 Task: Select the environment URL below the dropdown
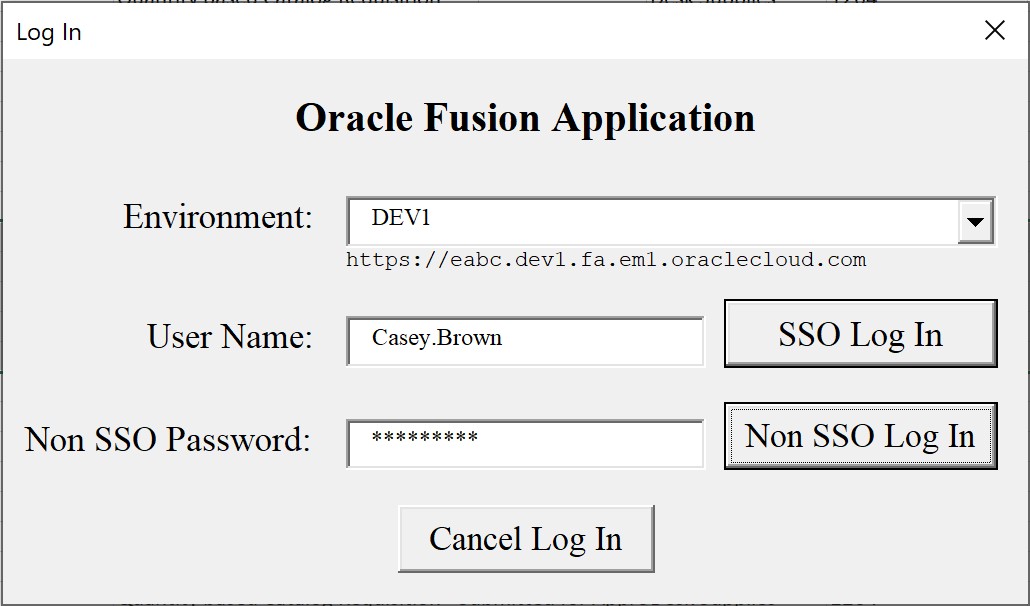click(x=605, y=259)
